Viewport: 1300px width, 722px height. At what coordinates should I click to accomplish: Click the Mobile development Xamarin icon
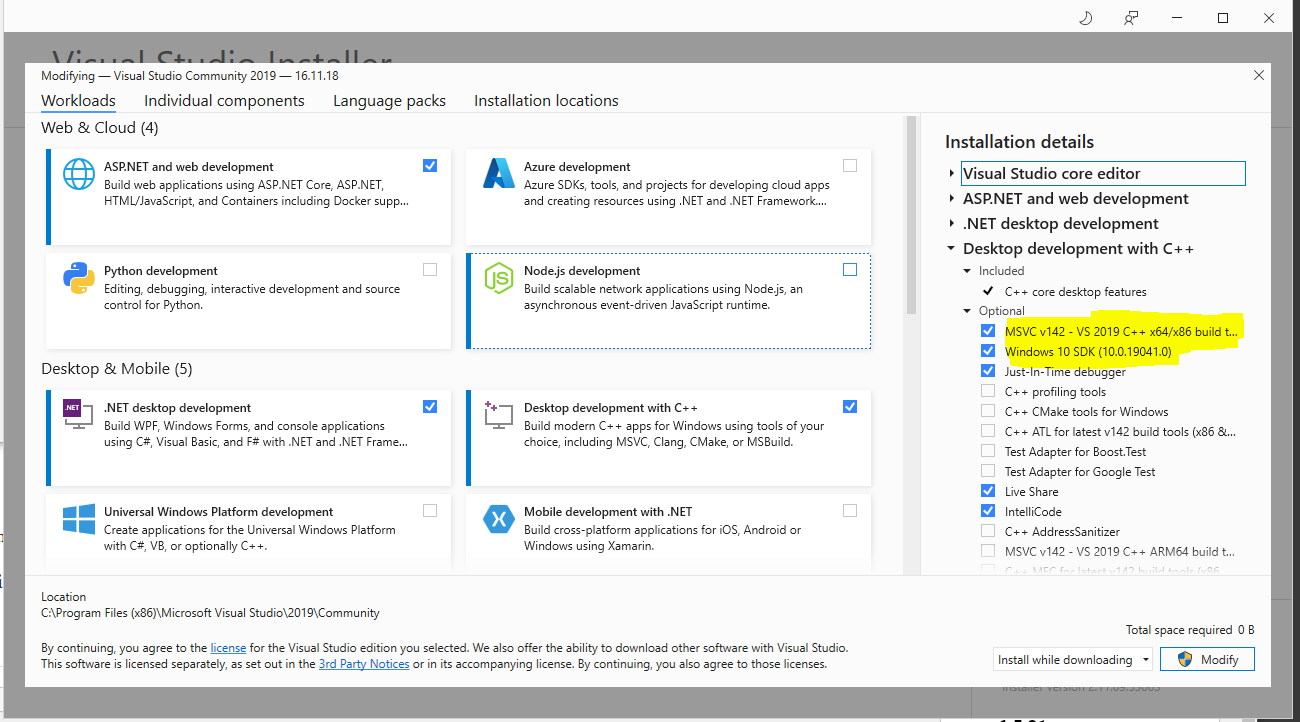498,519
